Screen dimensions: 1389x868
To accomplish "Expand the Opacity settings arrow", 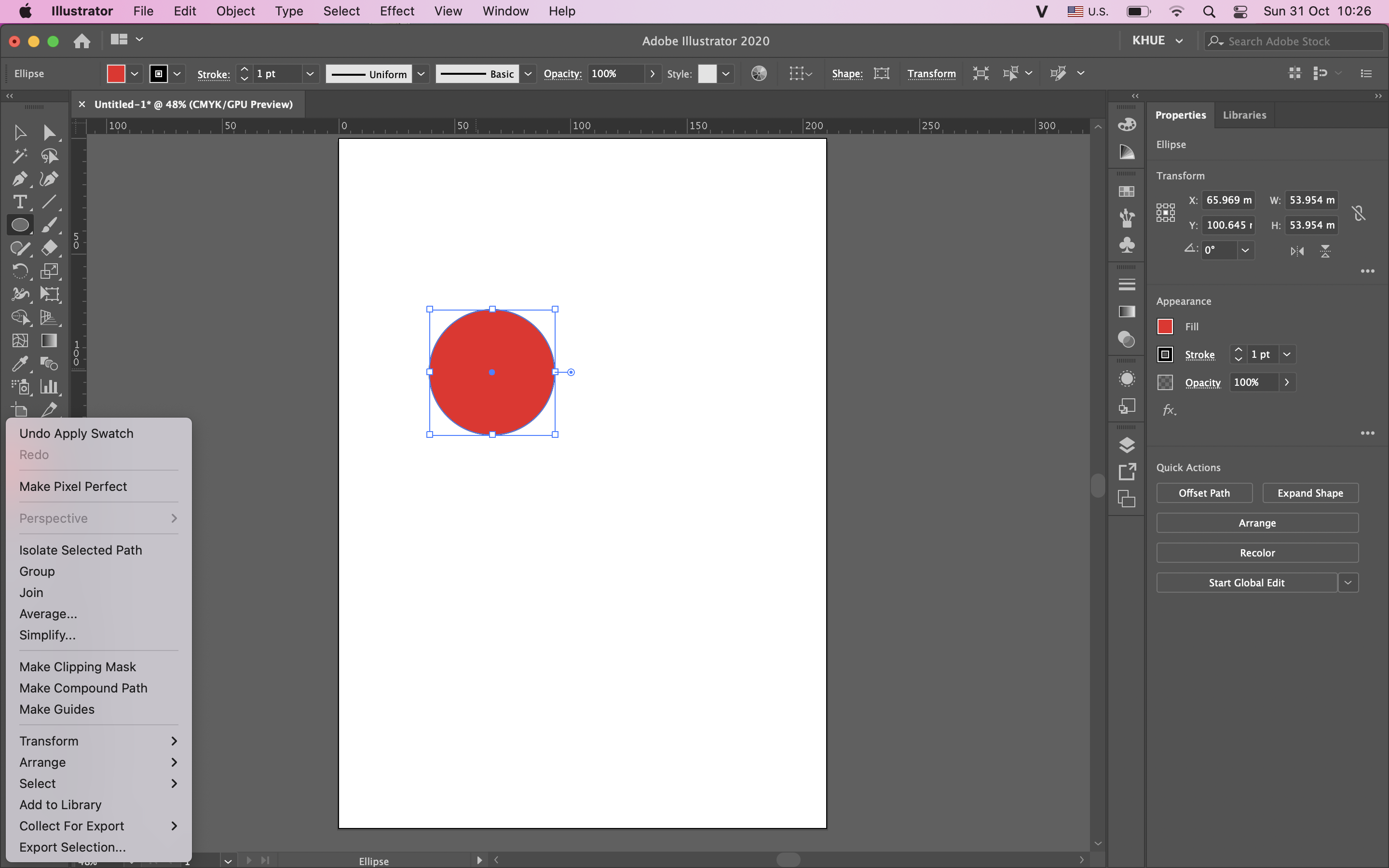I will point(1288,382).
